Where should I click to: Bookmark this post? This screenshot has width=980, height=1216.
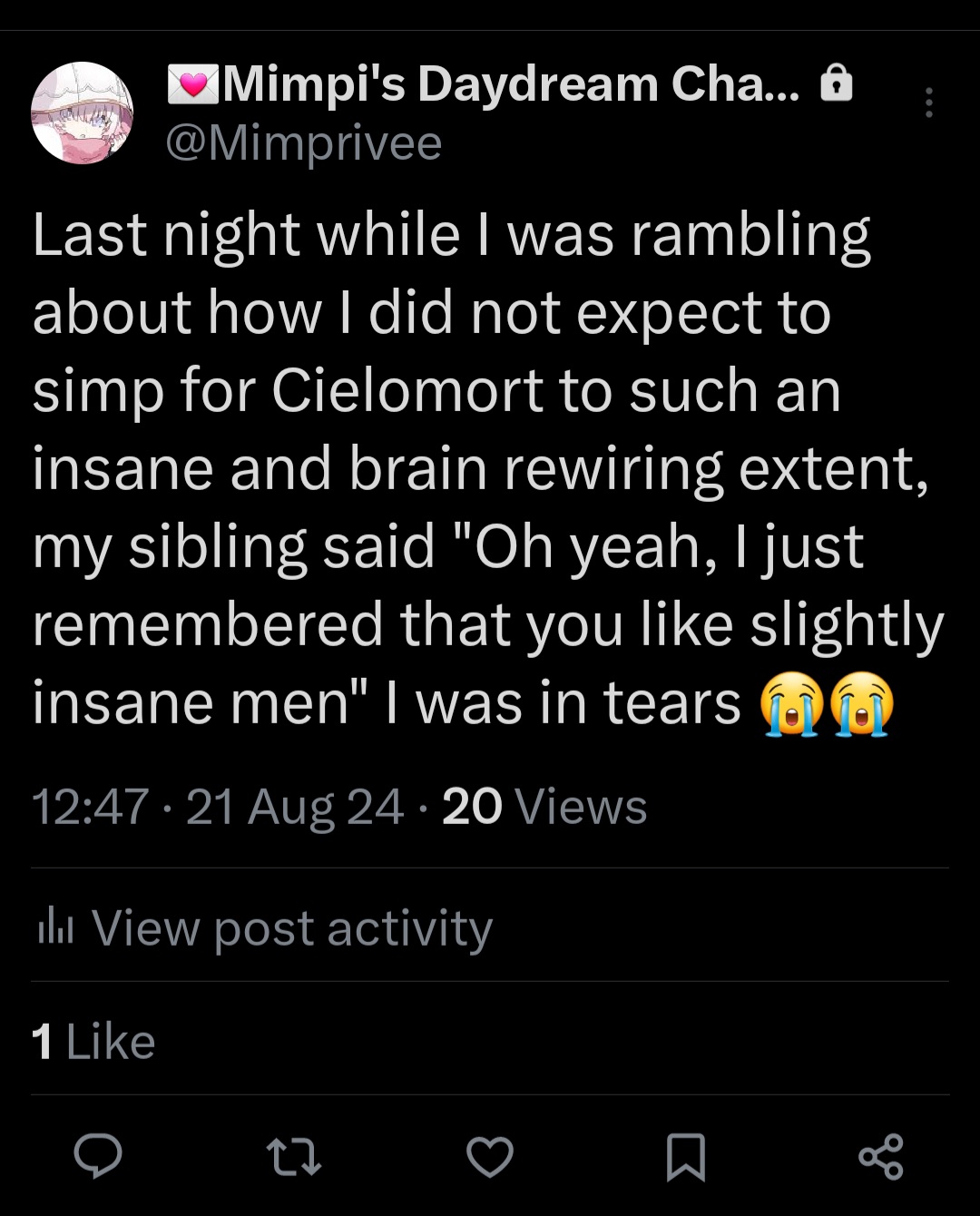tap(685, 1157)
